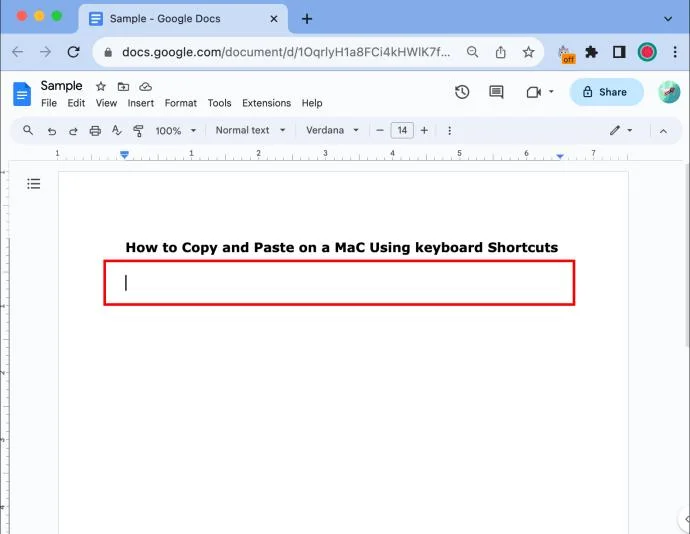Click the font size field showing 14
The width and height of the screenshot is (690, 534).
(402, 130)
